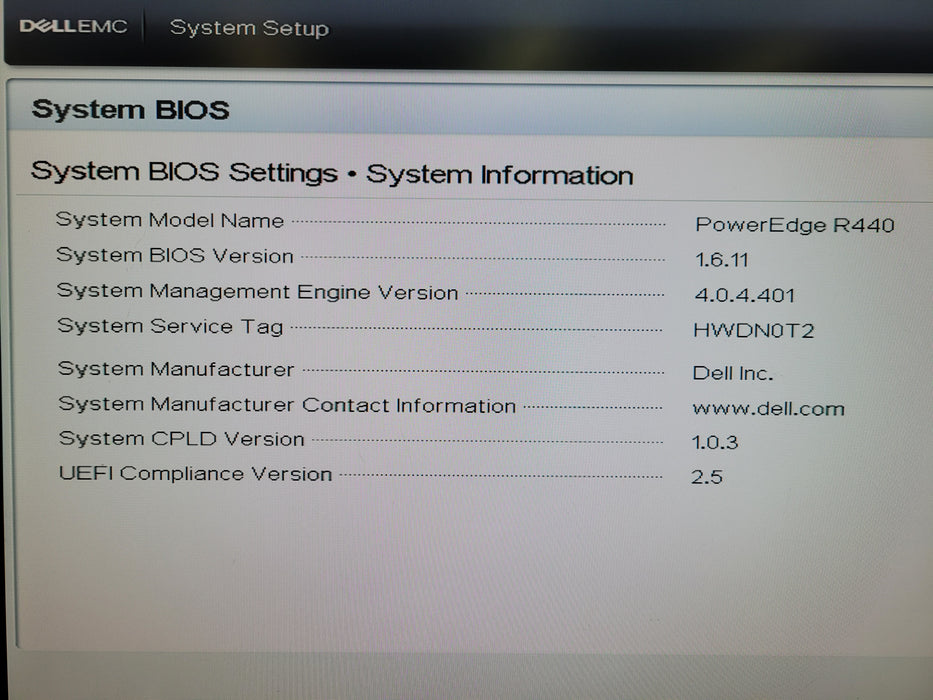Select the System Model Name label
This screenshot has width=933, height=700.
click(170, 220)
